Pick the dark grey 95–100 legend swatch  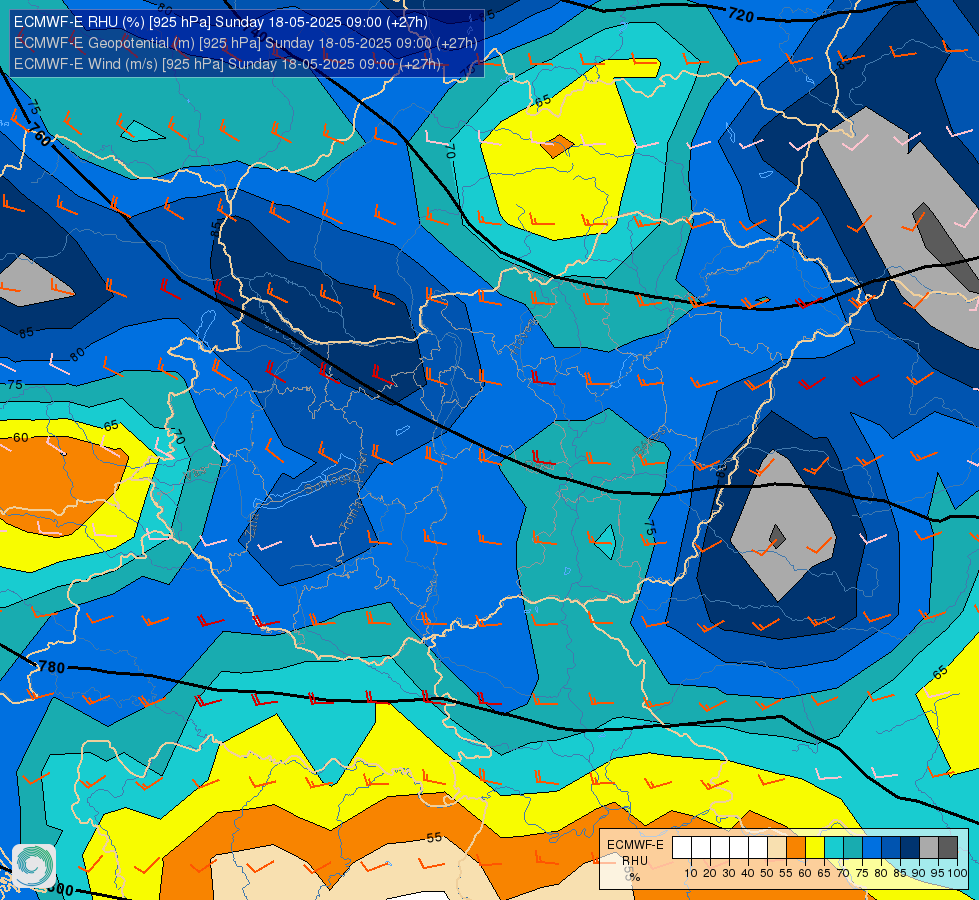click(948, 847)
